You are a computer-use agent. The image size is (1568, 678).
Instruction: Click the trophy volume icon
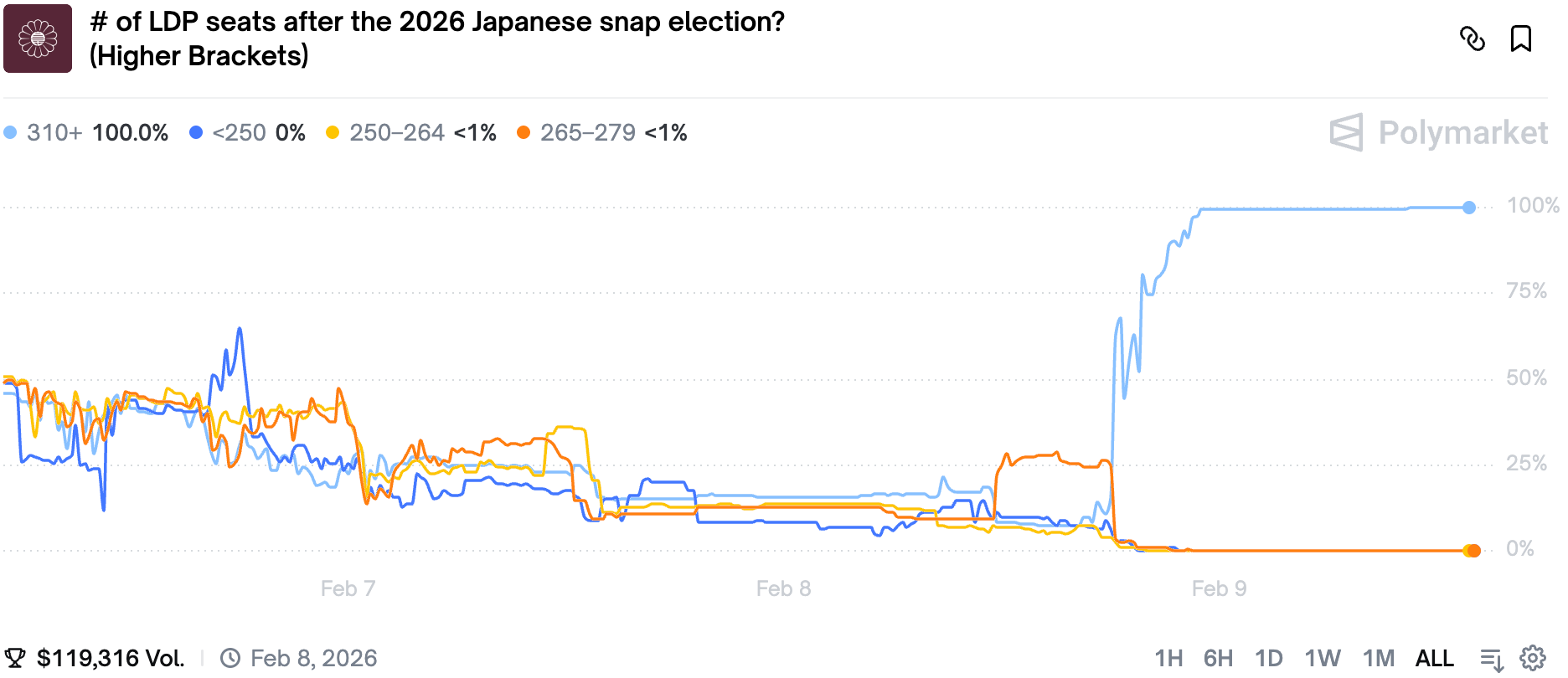click(x=15, y=659)
